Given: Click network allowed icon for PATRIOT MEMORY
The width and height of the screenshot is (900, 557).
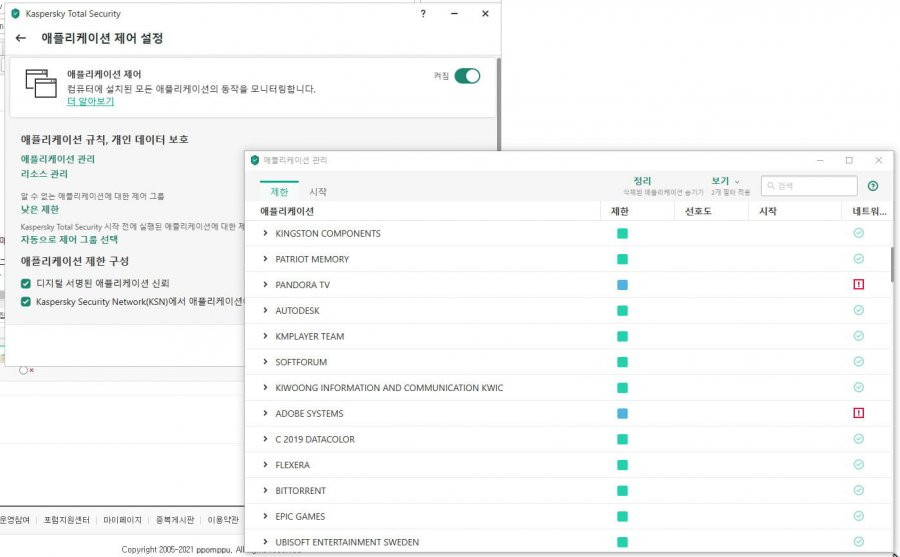Looking at the screenshot, I should [859, 259].
